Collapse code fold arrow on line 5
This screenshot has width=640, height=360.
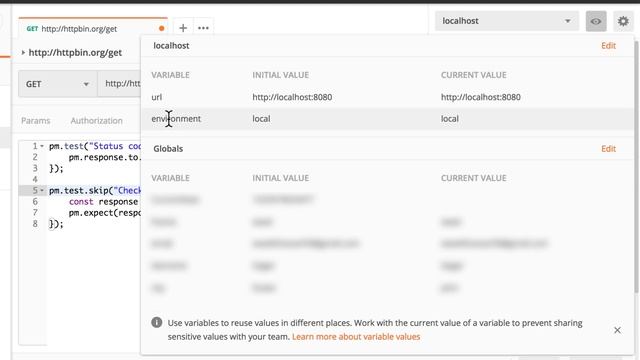tap(42, 191)
